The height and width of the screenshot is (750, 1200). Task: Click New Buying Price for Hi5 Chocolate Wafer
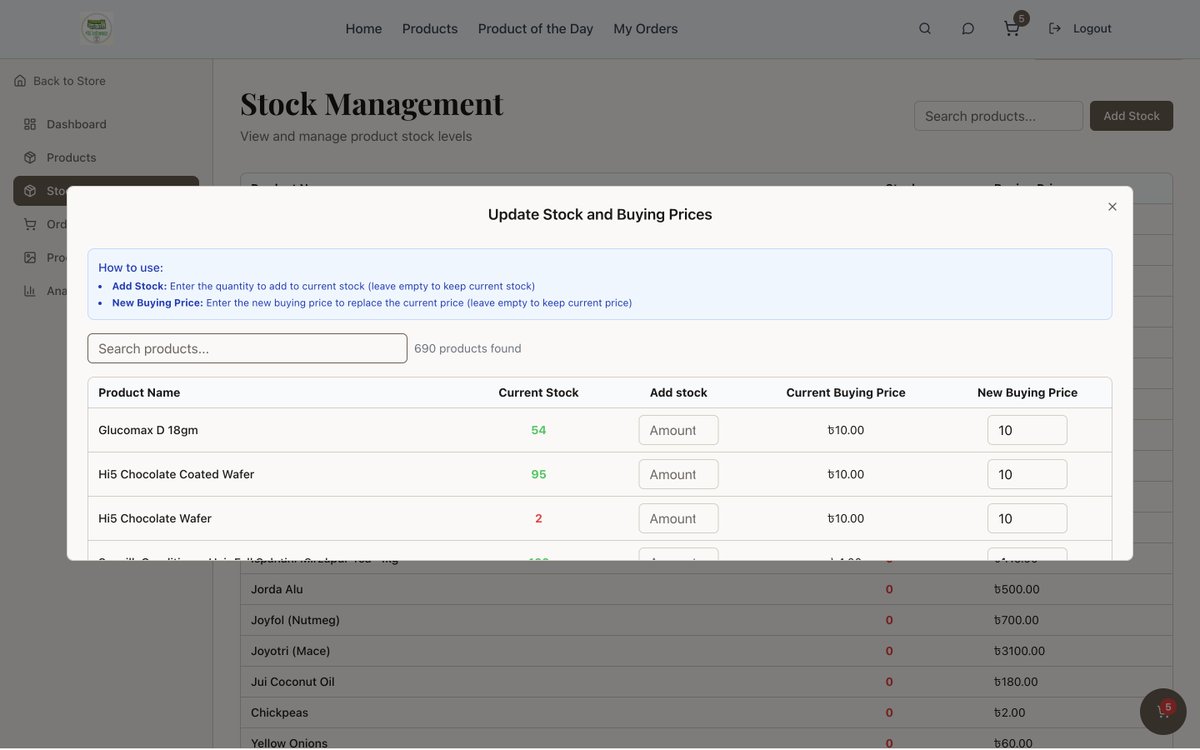click(1027, 518)
